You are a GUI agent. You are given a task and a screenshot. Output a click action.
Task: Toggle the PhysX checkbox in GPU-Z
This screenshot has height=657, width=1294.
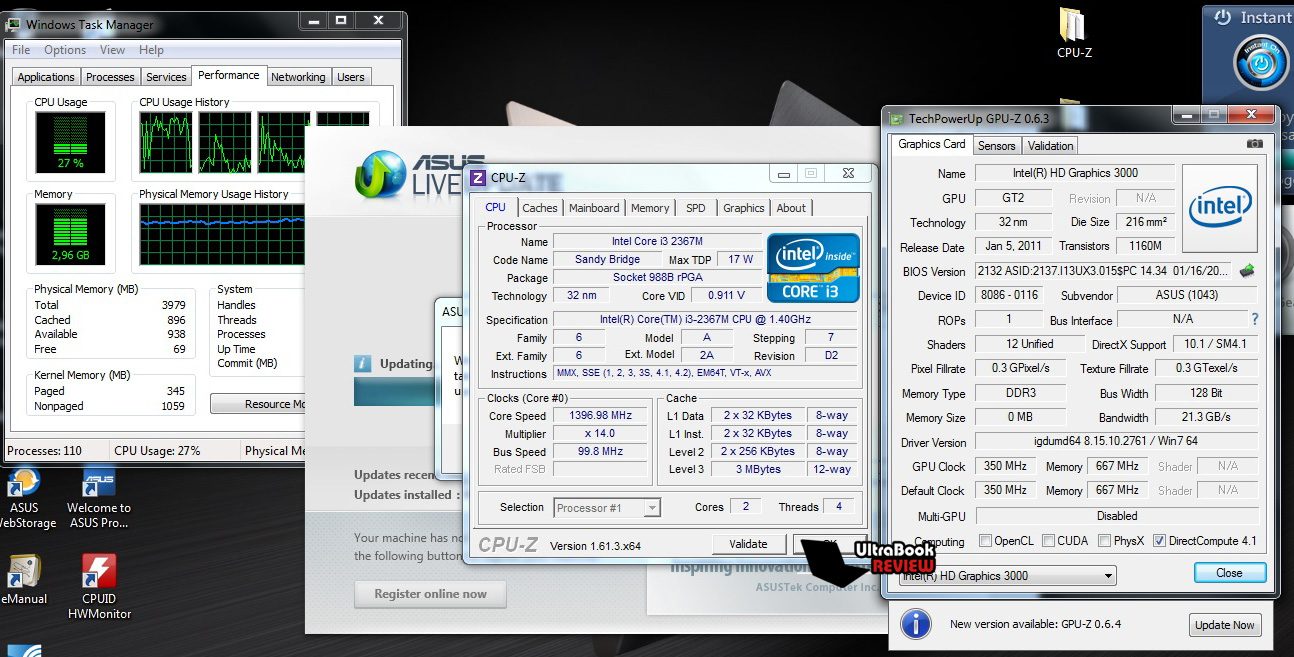tap(1104, 541)
